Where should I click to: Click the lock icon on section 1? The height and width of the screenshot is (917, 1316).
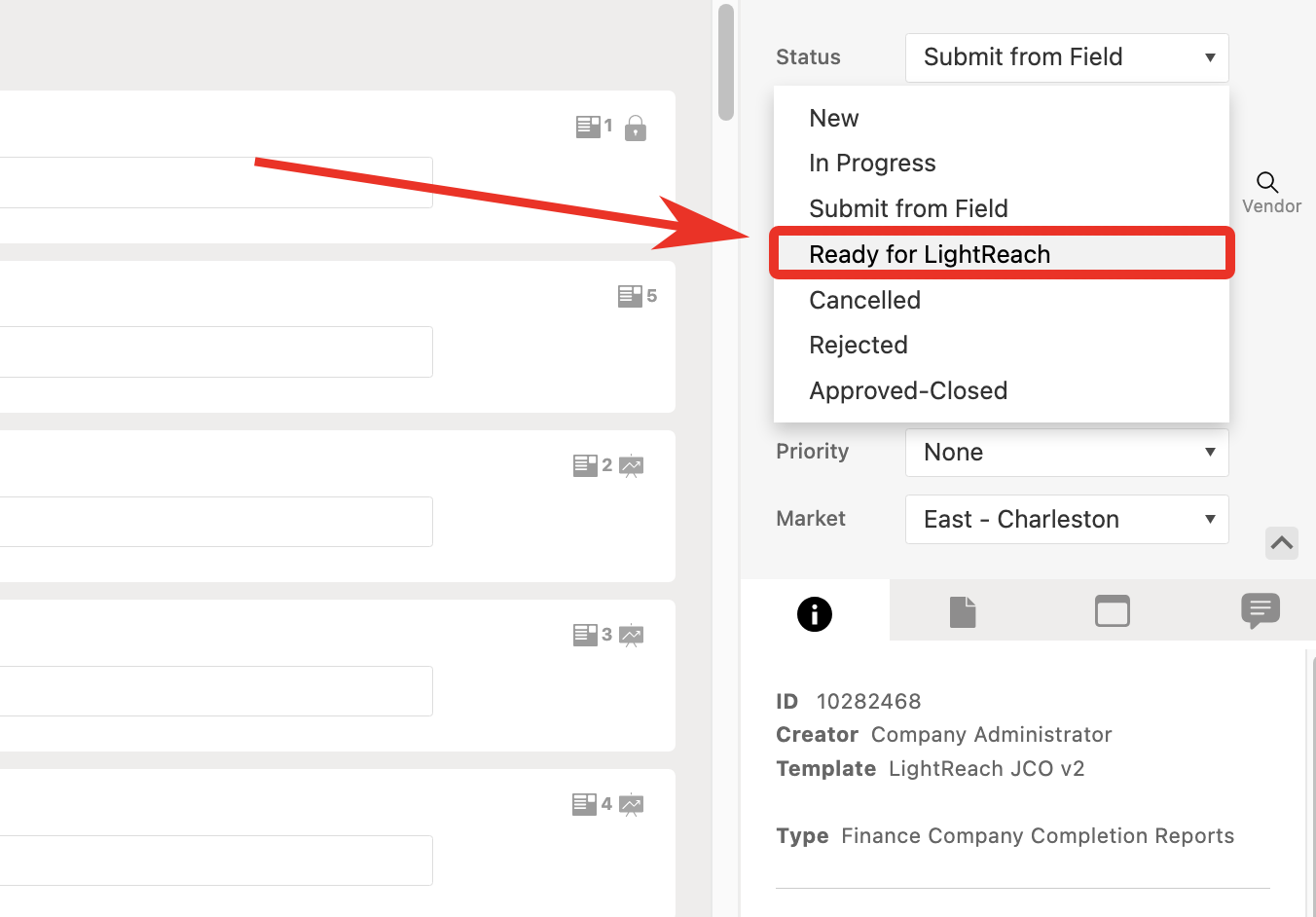pyautogui.click(x=636, y=128)
